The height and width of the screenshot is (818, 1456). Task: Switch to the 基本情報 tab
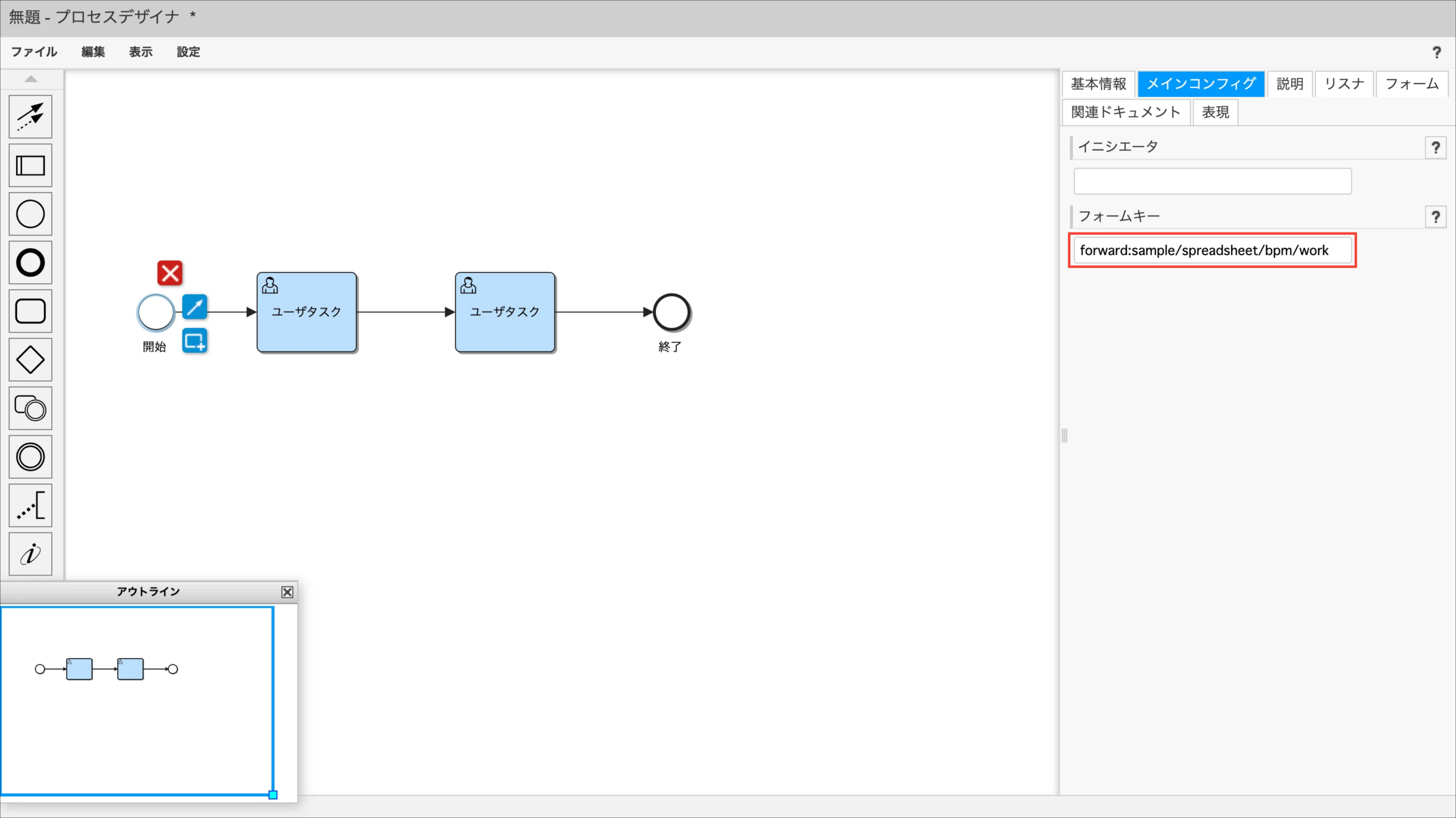pyautogui.click(x=1097, y=84)
